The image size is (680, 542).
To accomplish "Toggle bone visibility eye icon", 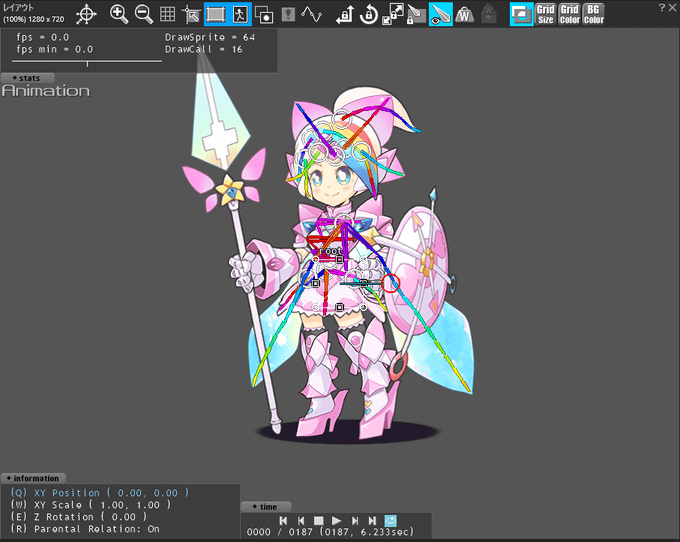I will pos(441,14).
